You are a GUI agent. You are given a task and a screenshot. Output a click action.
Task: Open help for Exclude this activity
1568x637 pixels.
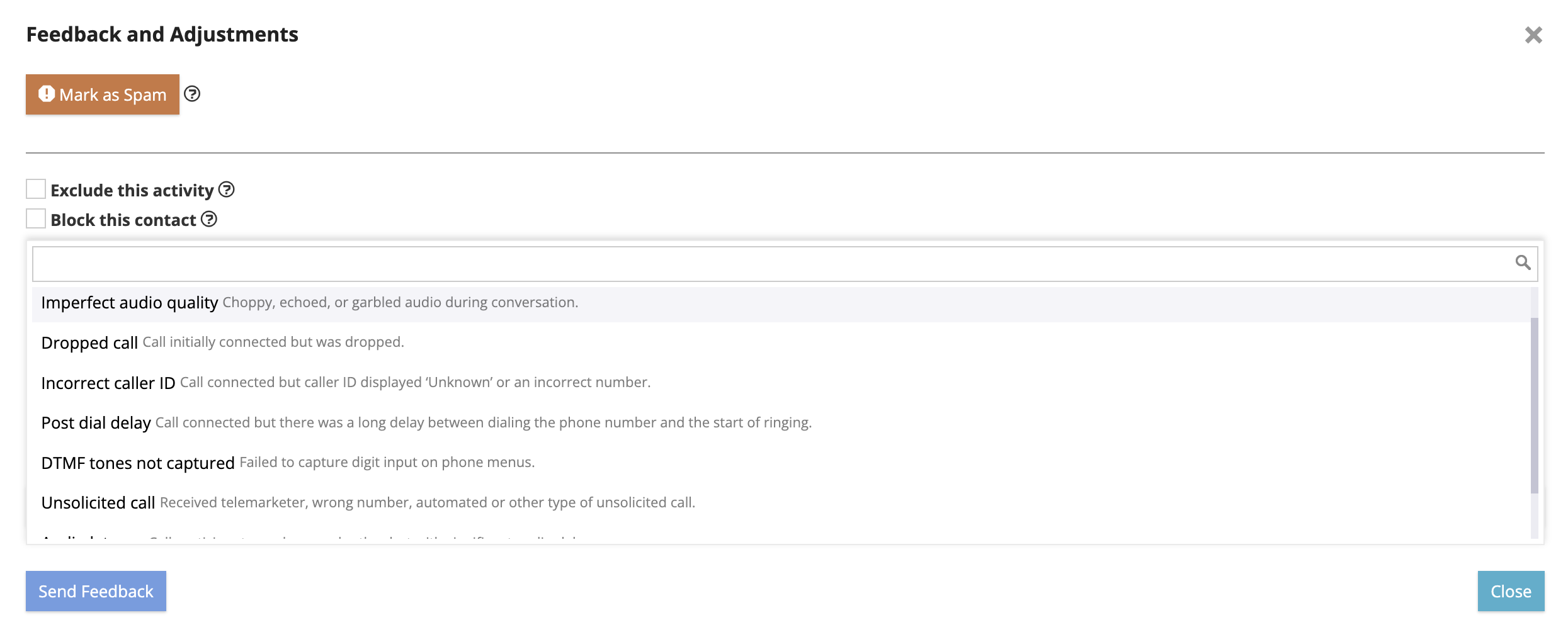[226, 189]
